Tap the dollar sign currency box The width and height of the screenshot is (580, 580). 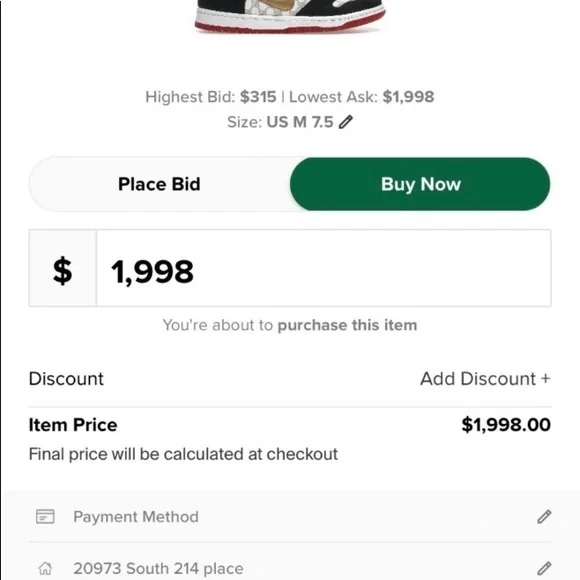coord(63,268)
